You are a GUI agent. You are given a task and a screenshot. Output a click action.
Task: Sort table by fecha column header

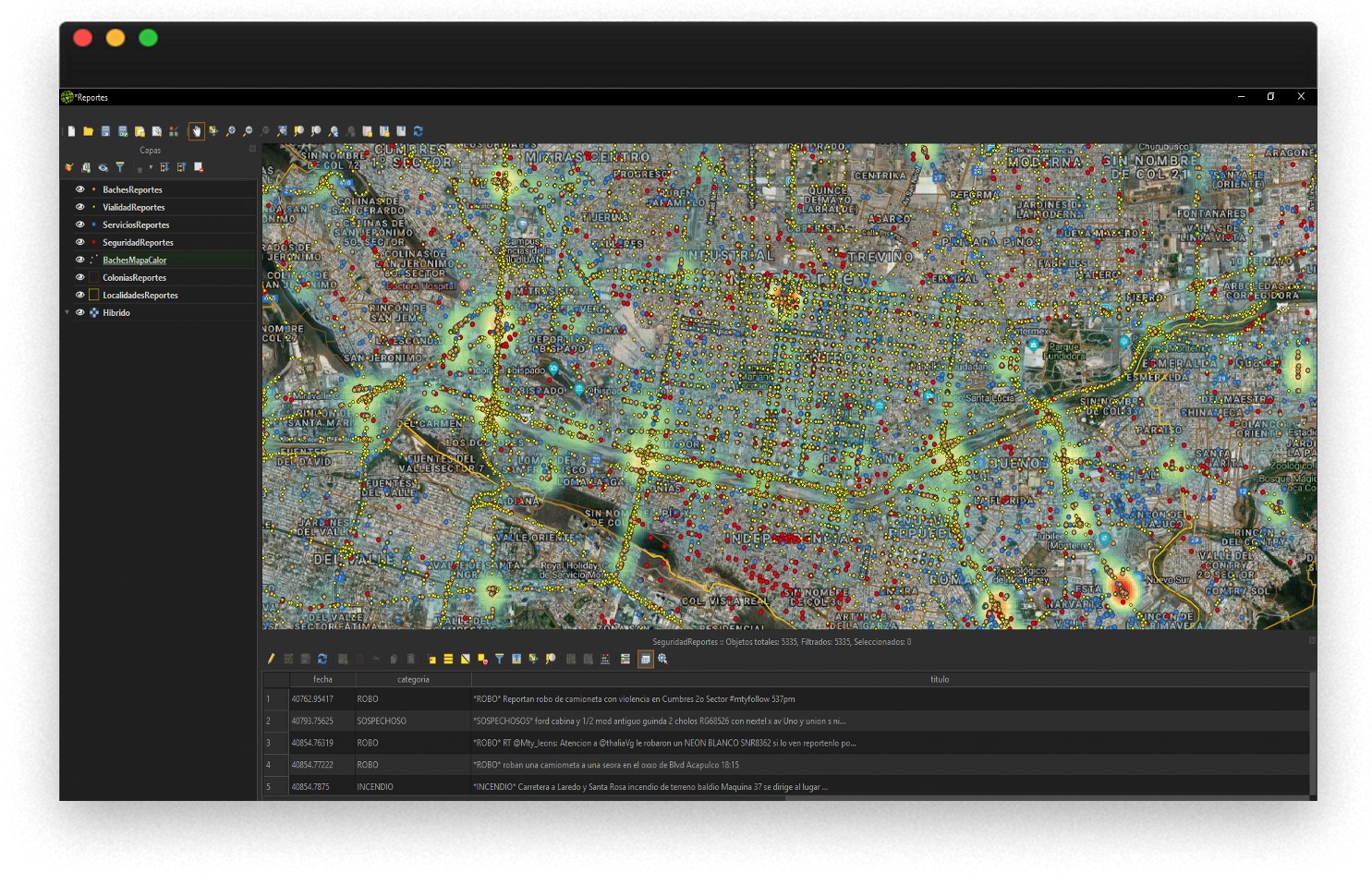pyautogui.click(x=322, y=679)
